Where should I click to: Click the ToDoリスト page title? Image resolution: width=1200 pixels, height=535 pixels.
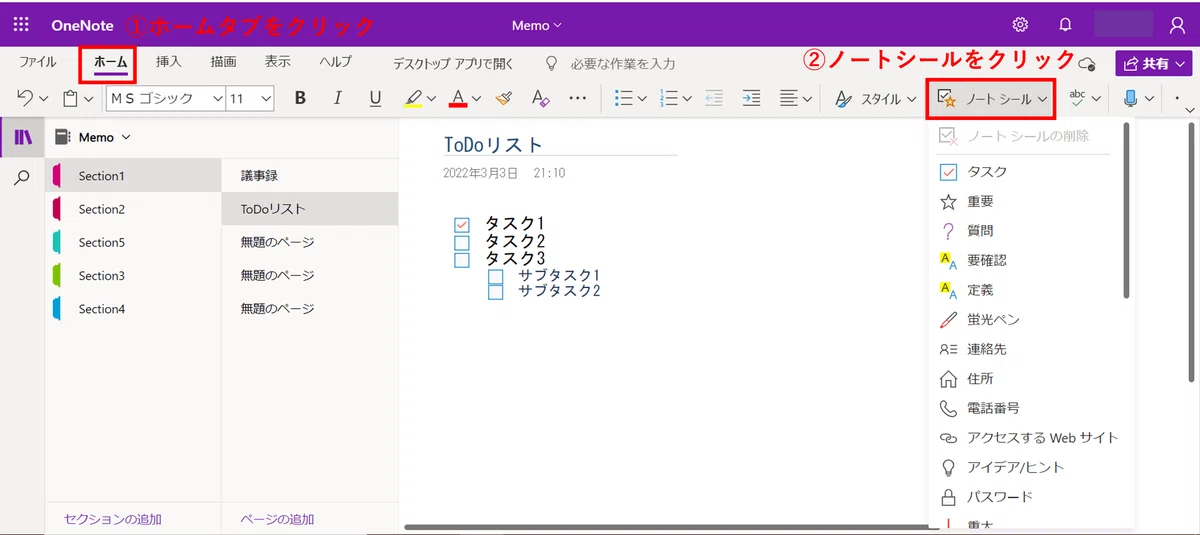pos(494,144)
